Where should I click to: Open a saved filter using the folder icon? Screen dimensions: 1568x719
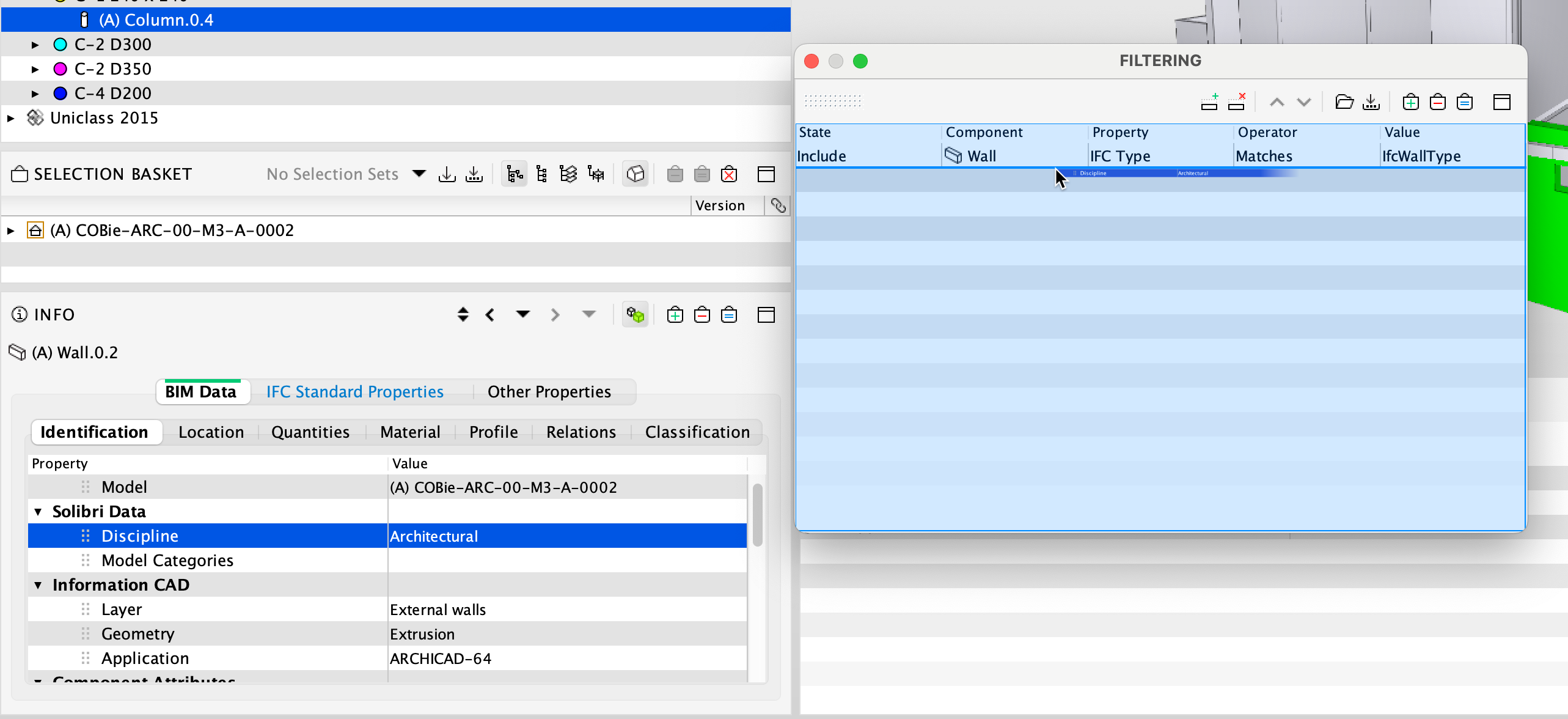[1343, 101]
